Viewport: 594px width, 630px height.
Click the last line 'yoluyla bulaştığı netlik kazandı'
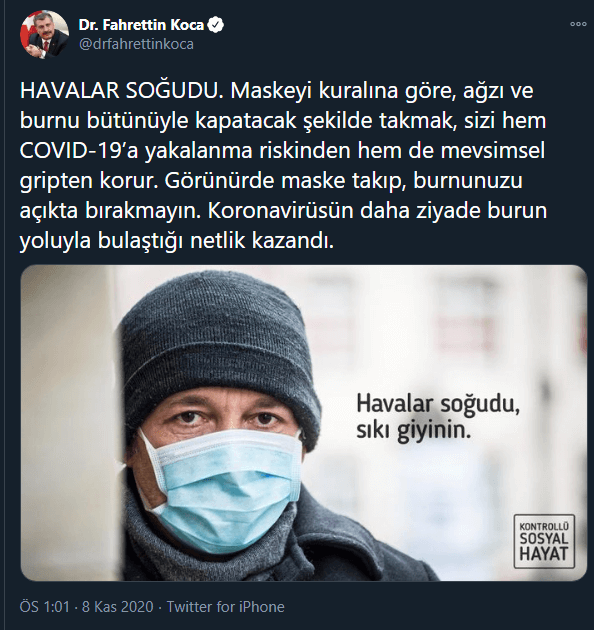177,241
